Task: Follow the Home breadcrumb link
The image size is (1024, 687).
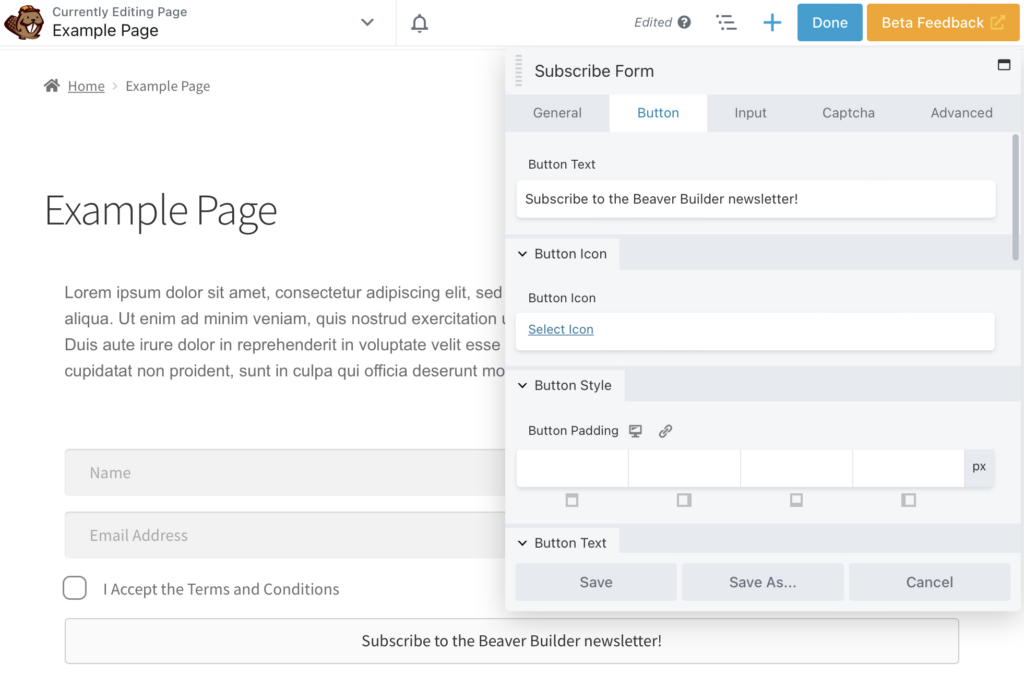Action: tap(86, 86)
